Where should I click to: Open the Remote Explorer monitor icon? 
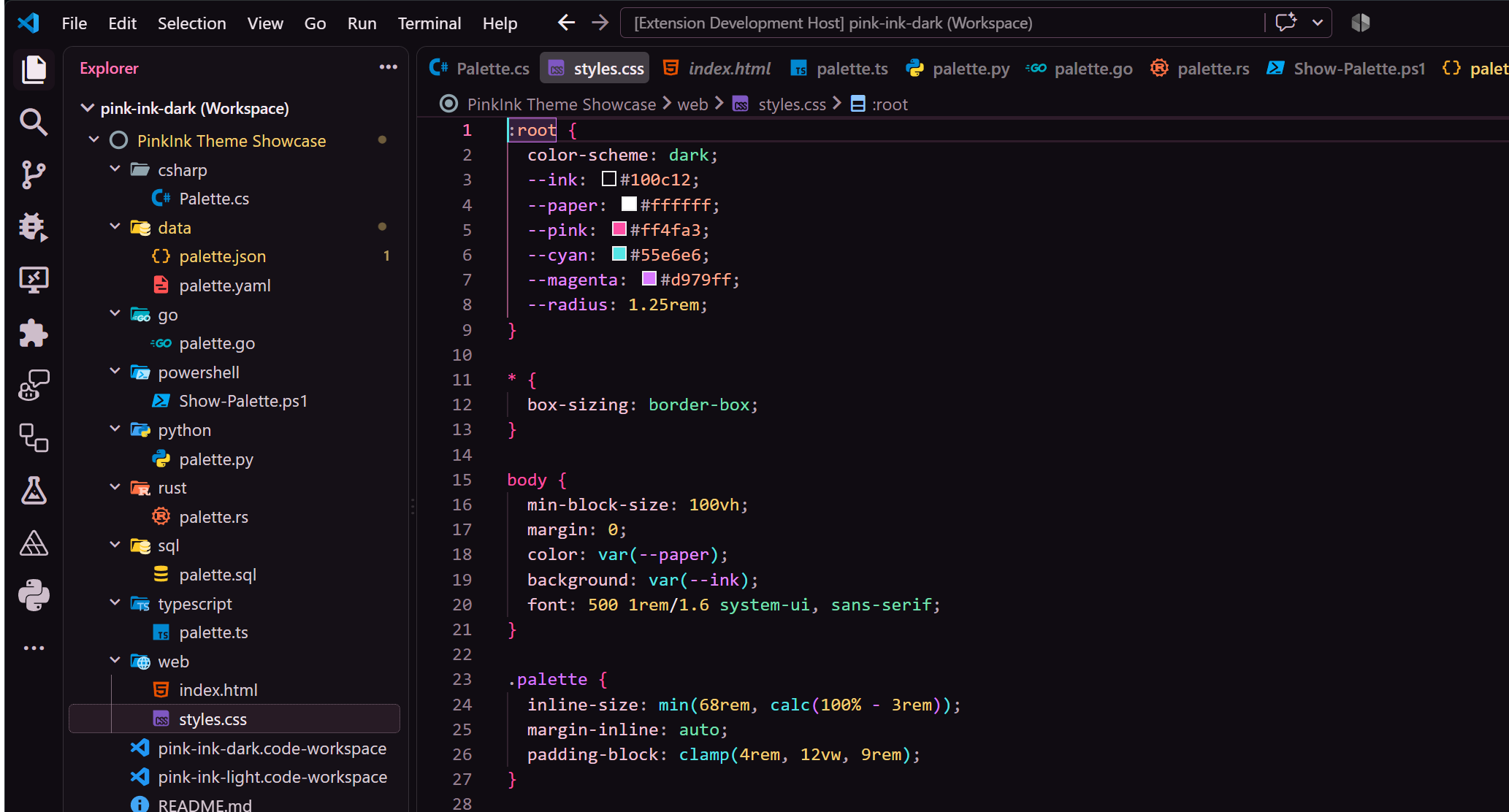tap(34, 280)
